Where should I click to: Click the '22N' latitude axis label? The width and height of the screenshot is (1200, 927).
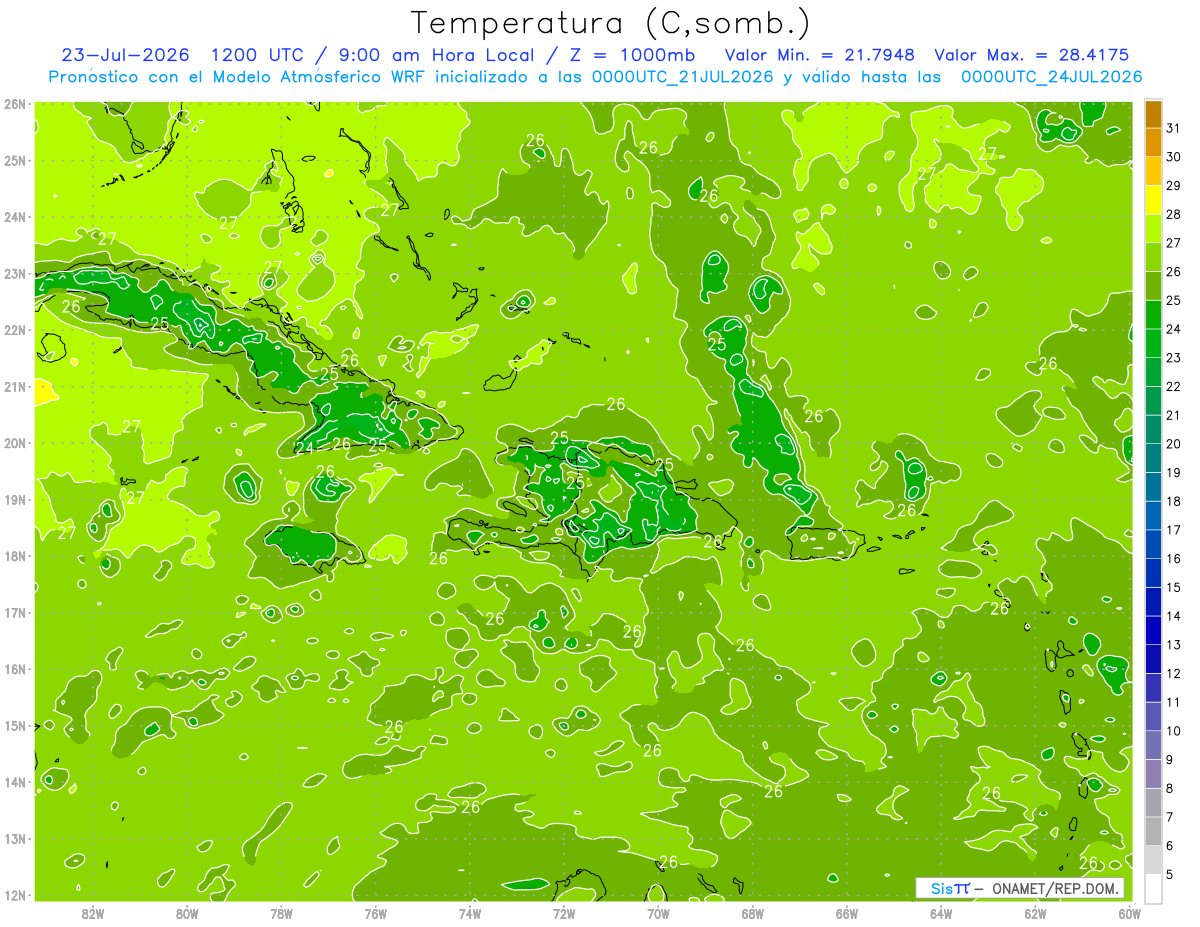tap(14, 330)
